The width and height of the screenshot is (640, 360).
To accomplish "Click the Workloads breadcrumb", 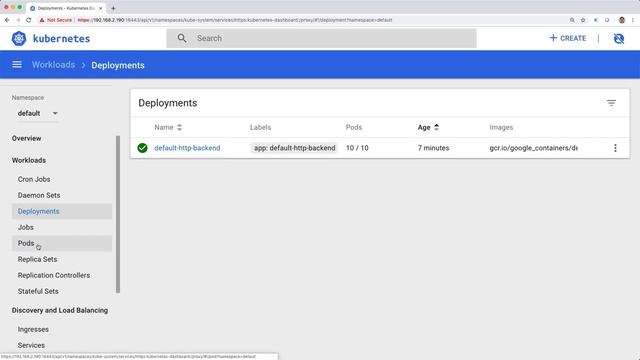I will [53, 65].
